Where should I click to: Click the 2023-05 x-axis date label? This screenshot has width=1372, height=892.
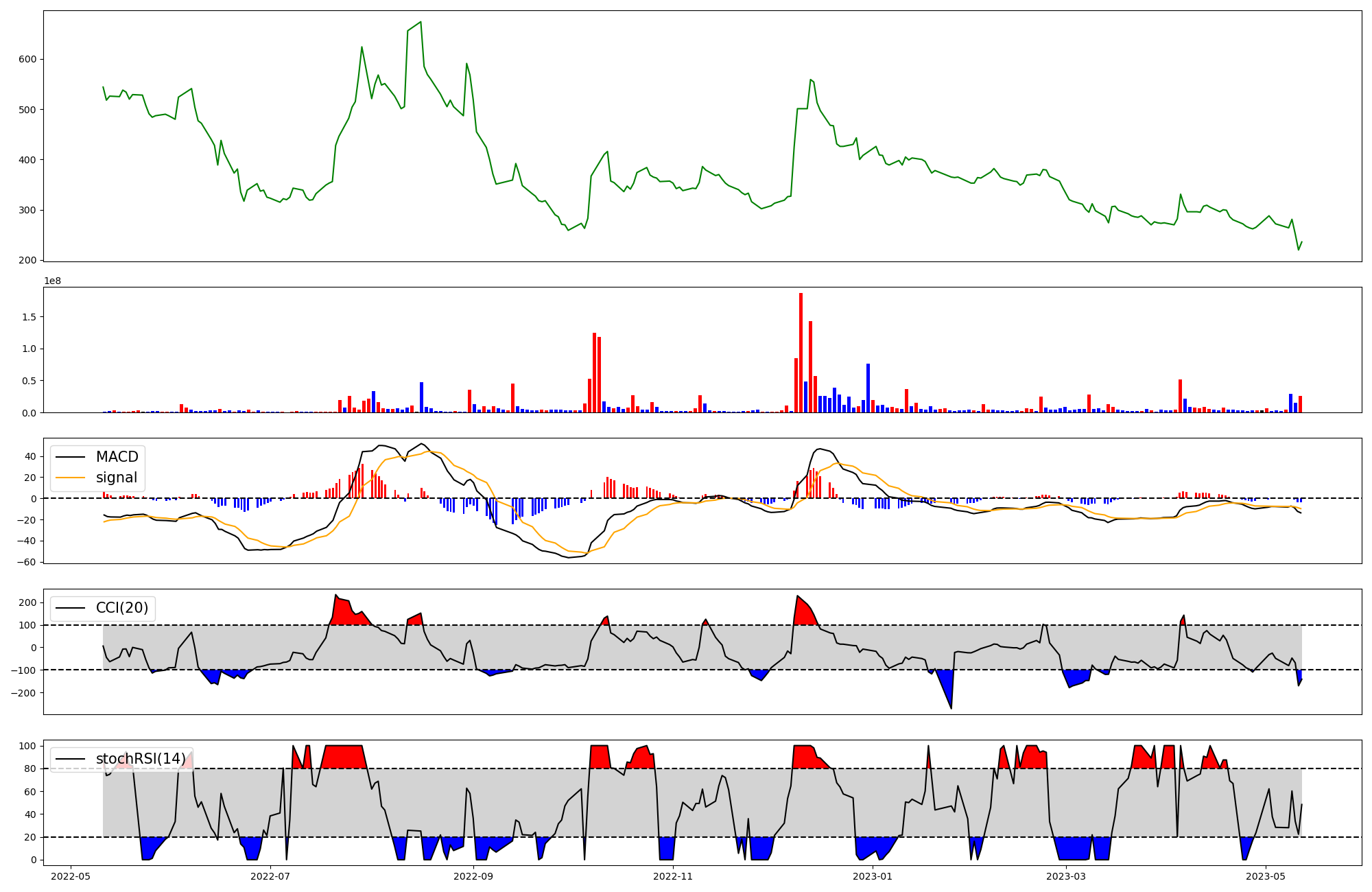(x=1266, y=876)
